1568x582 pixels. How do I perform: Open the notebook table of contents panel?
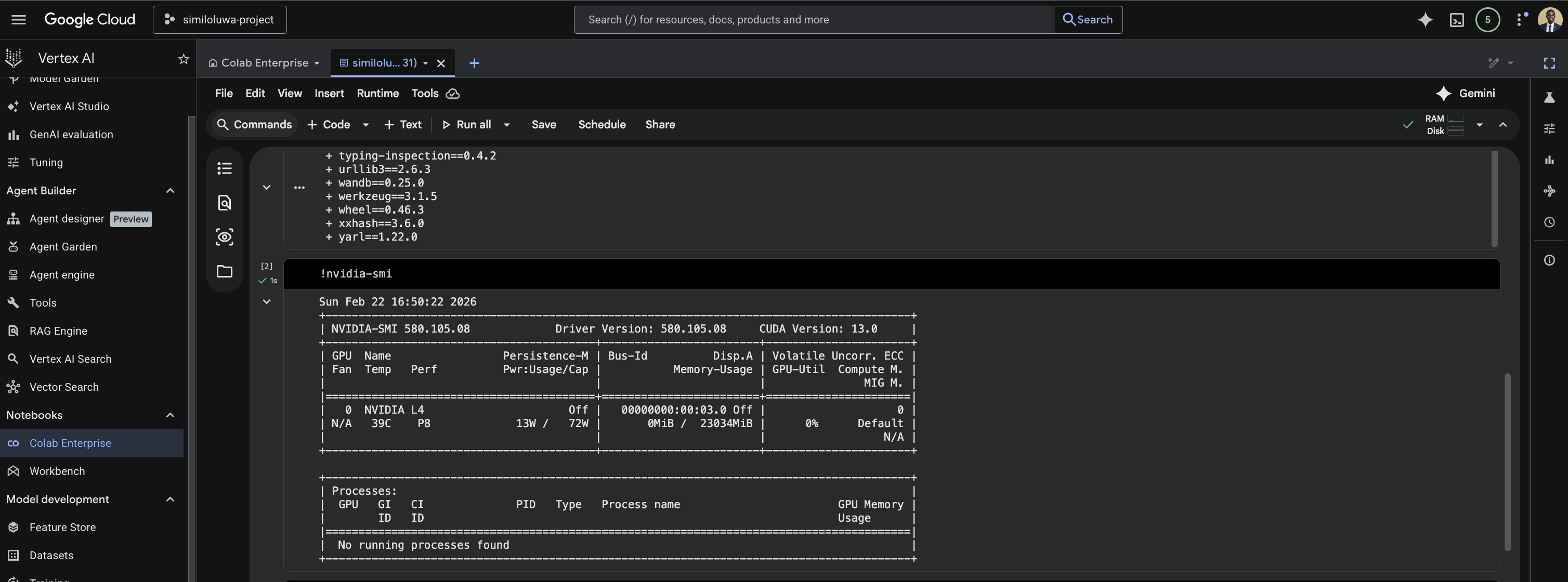point(225,168)
